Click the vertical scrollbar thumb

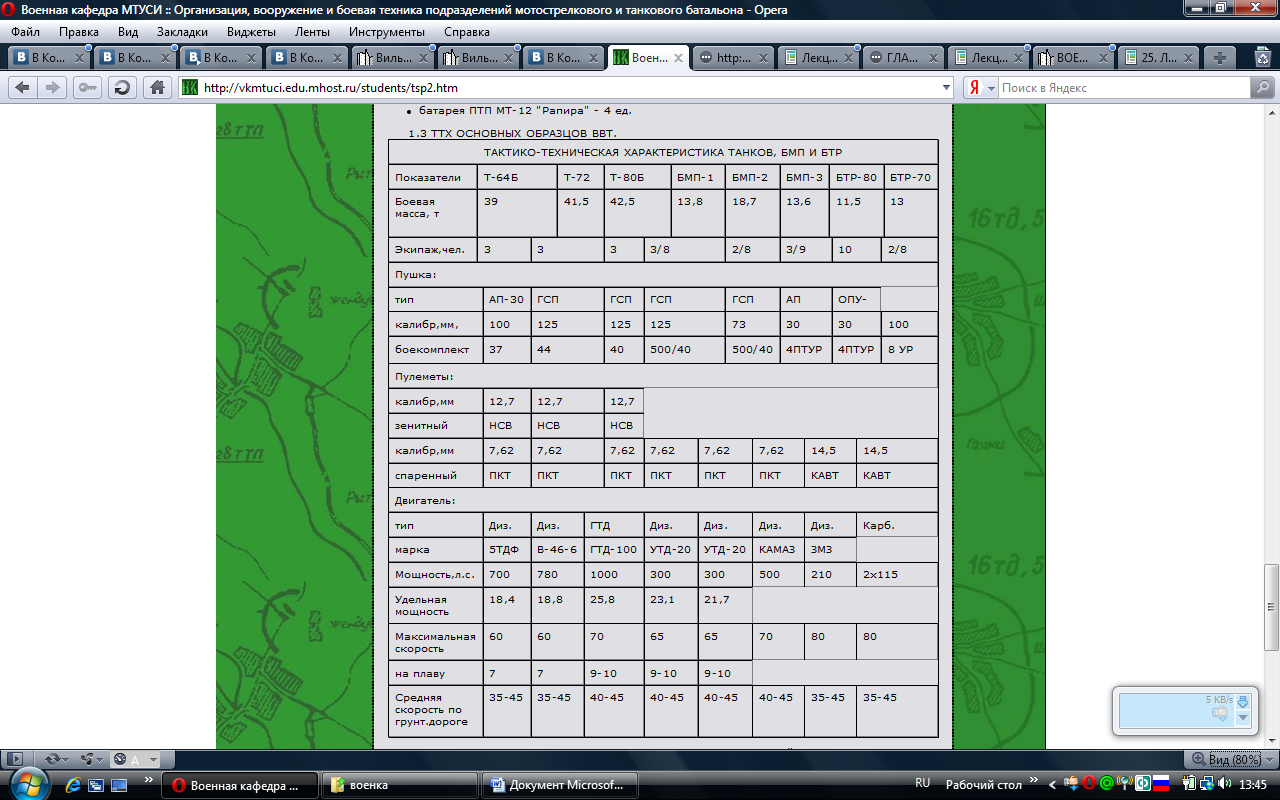(x=1271, y=607)
